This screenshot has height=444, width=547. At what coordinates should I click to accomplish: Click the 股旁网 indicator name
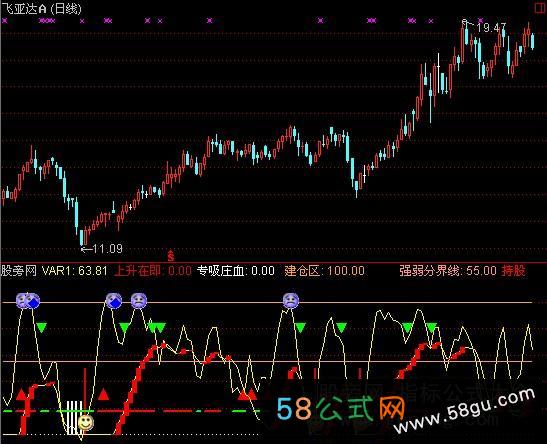tap(18, 271)
